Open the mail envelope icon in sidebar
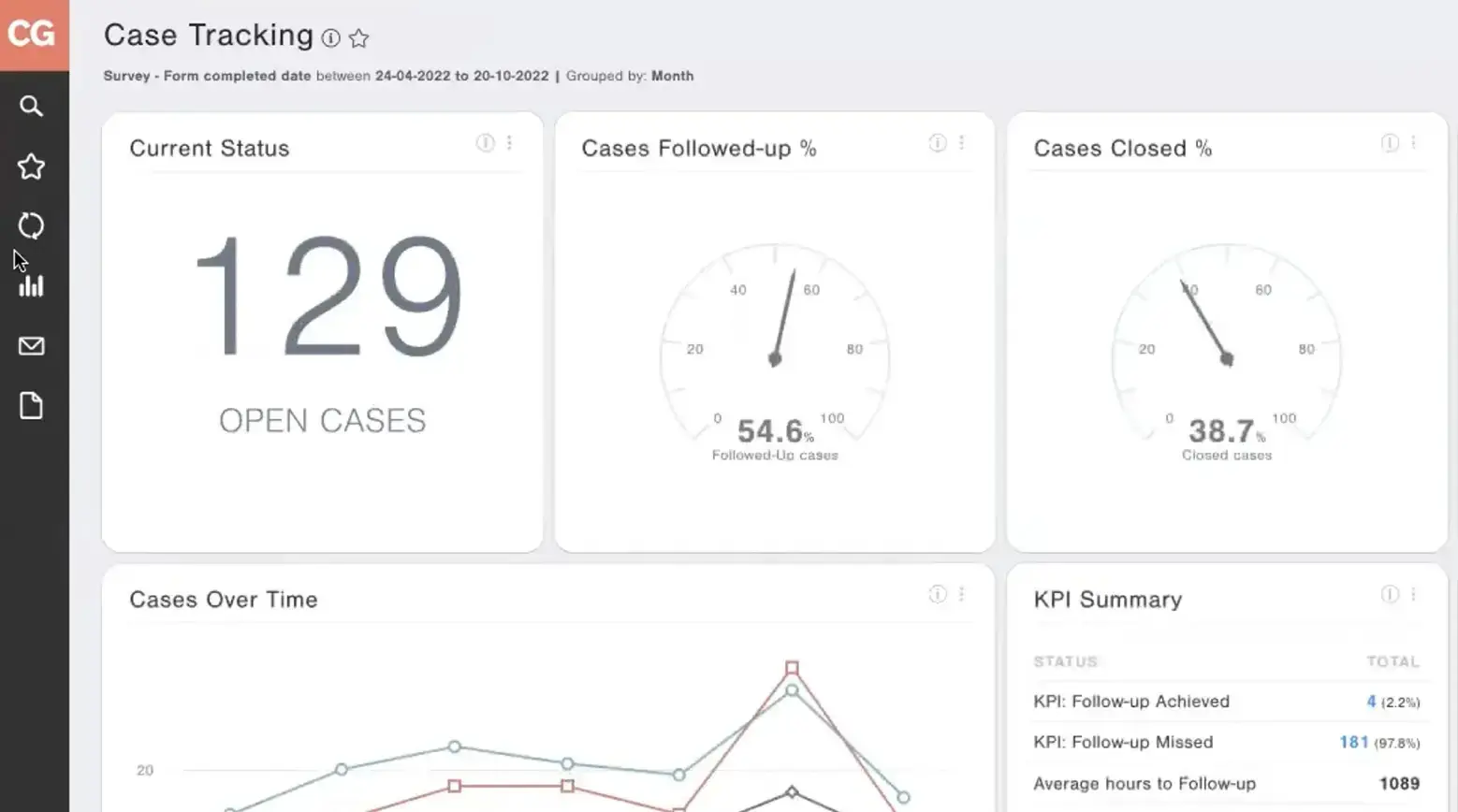Viewport: 1458px width, 812px height. click(31, 345)
